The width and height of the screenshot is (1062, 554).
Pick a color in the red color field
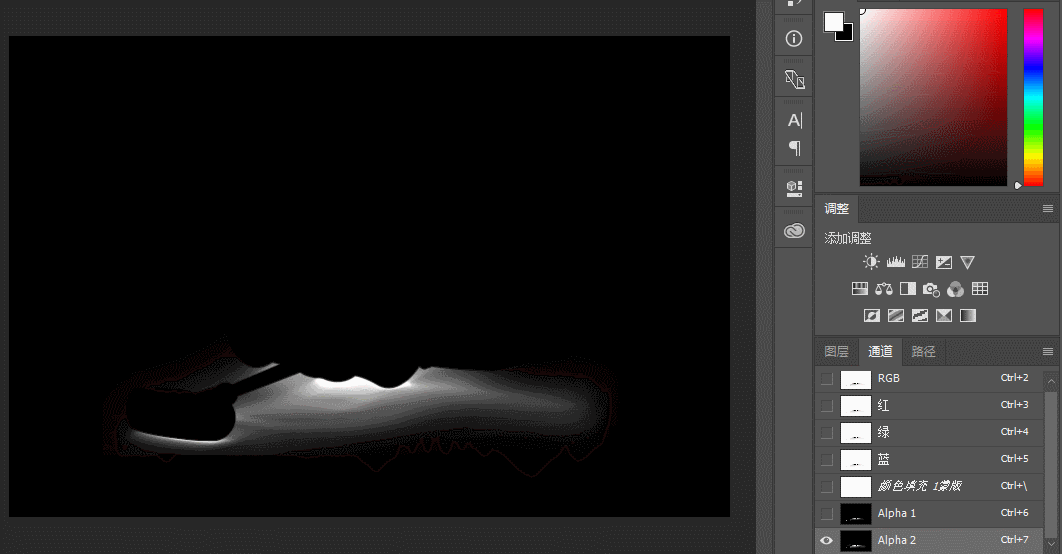[933, 98]
